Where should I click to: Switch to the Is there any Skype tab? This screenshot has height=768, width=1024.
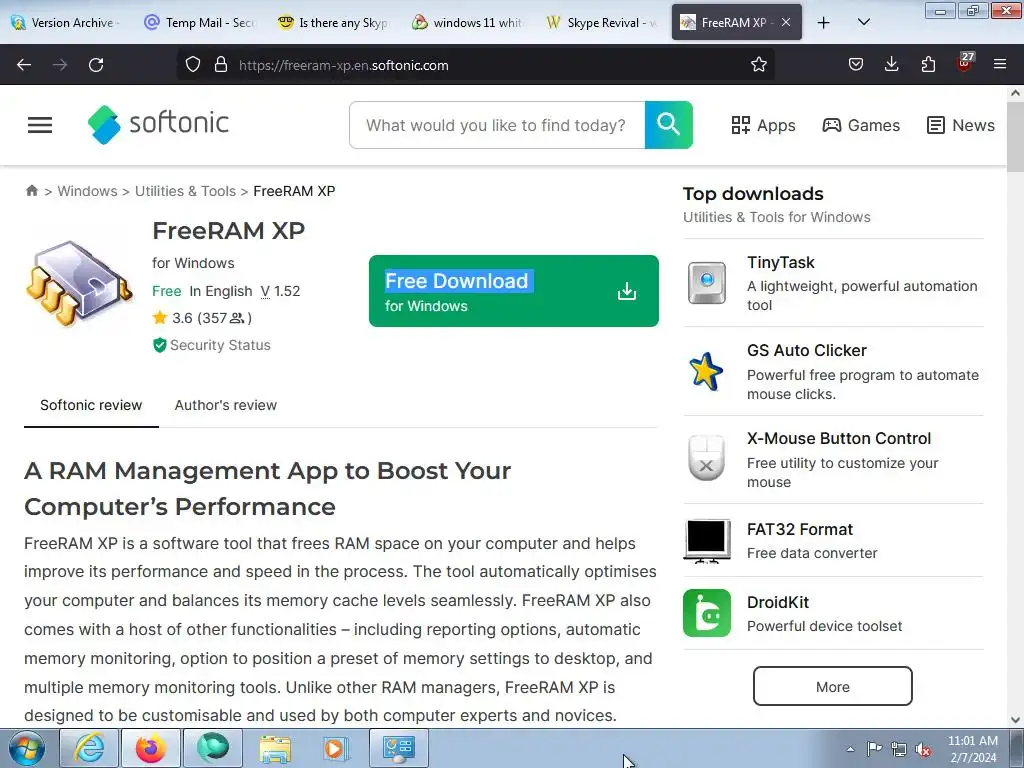pos(334,22)
